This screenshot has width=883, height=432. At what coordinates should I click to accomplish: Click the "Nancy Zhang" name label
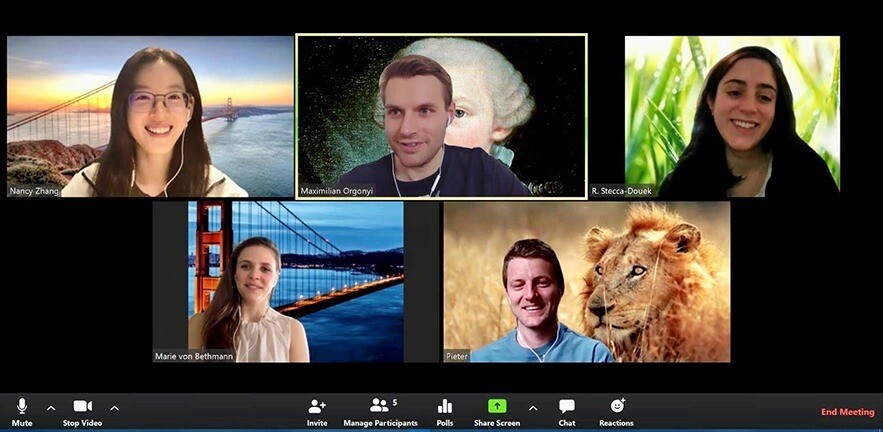tap(35, 190)
